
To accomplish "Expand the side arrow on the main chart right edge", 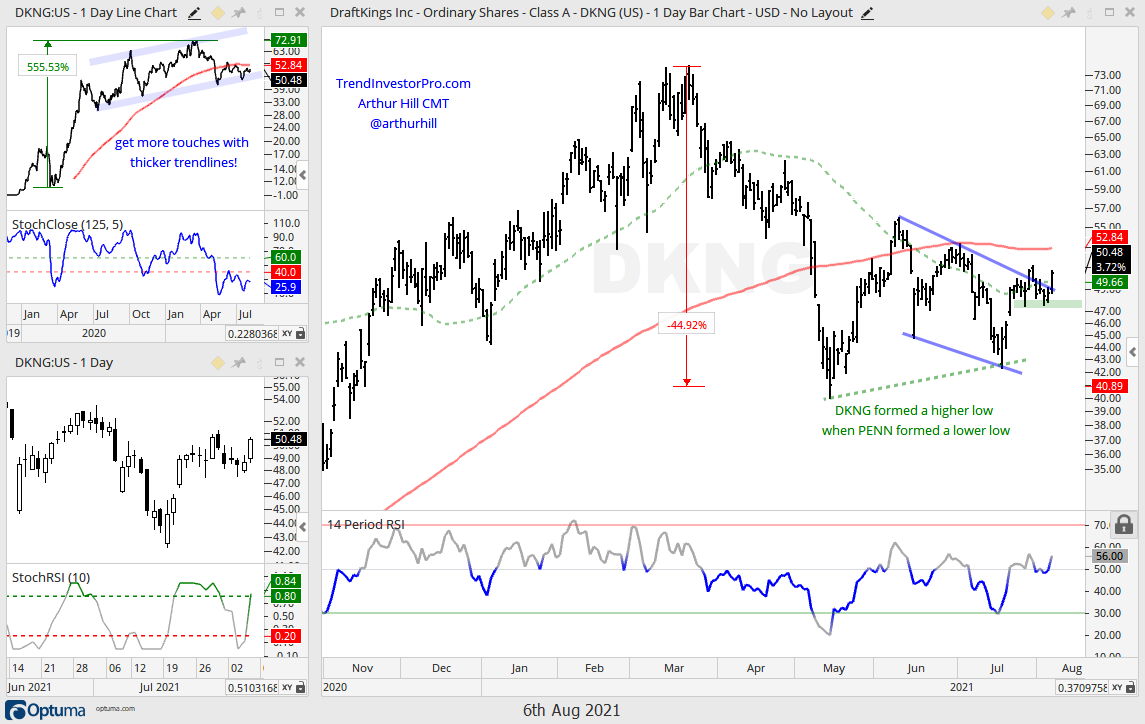I will click(x=1133, y=353).
